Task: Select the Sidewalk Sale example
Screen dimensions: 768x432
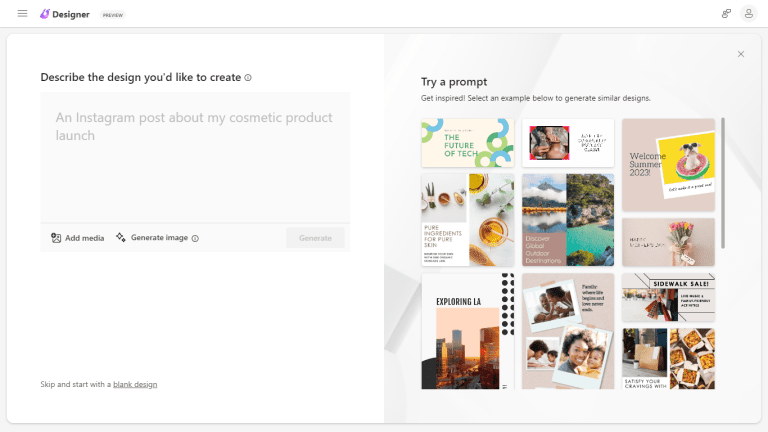Action: pyautogui.click(x=668, y=297)
